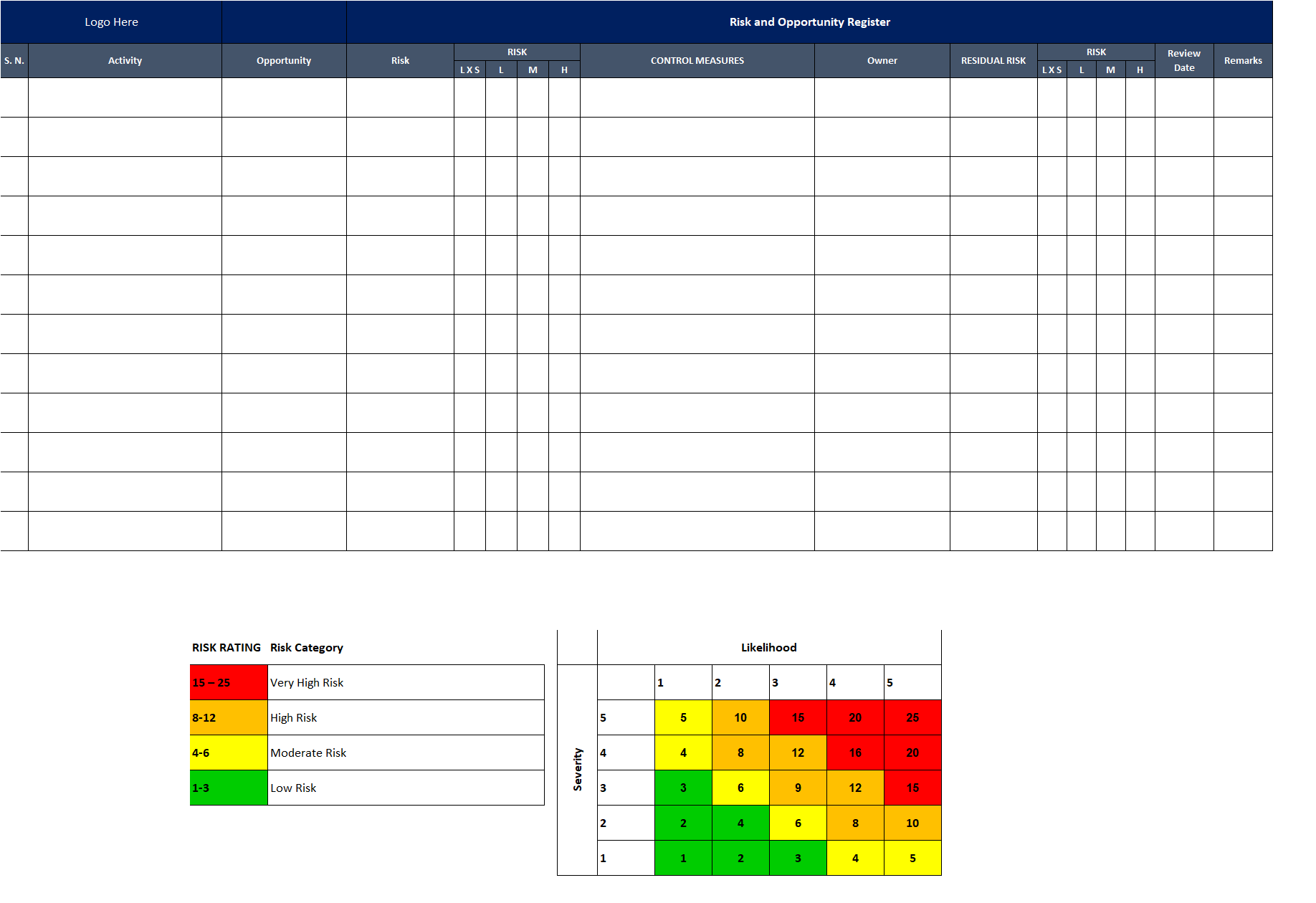
Task: Click the red '15 – 25' rating swatch
Action: tap(229, 682)
